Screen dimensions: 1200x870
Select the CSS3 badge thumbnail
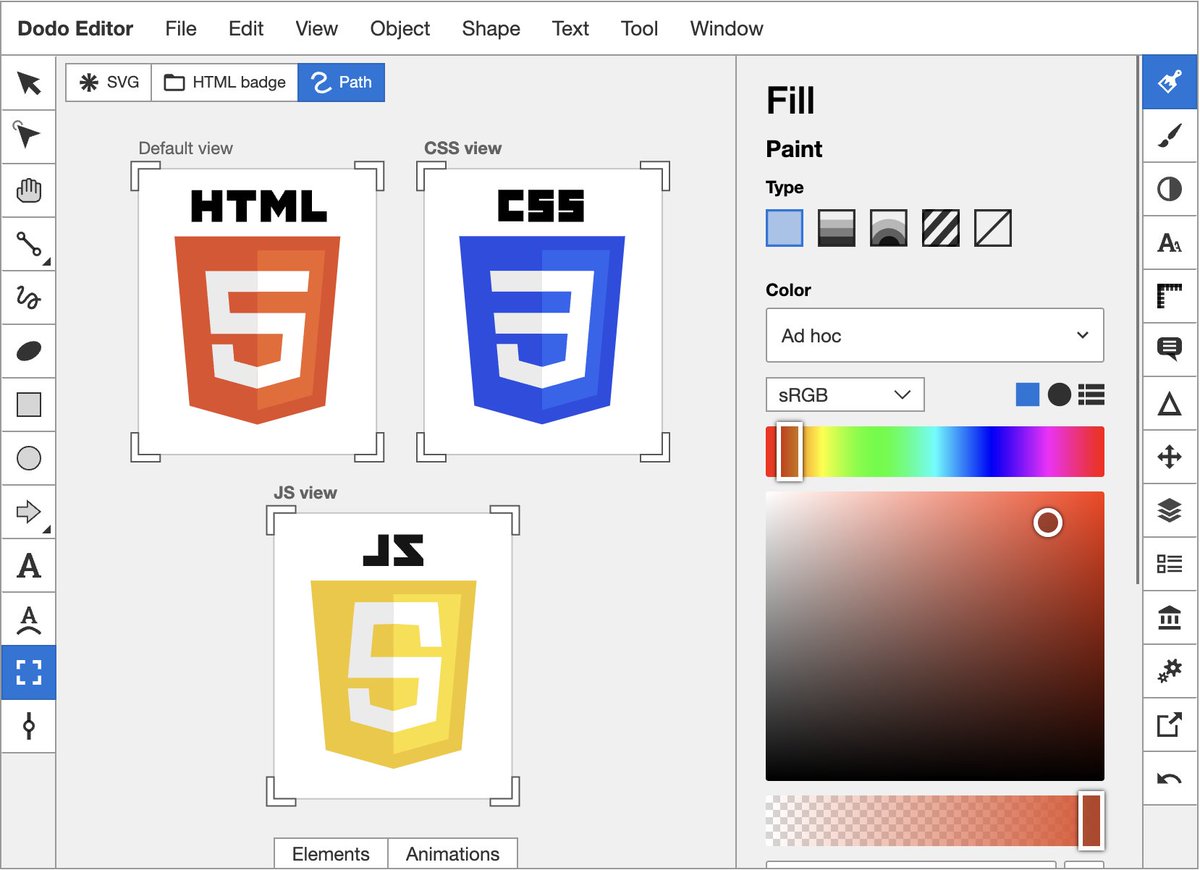click(542, 312)
